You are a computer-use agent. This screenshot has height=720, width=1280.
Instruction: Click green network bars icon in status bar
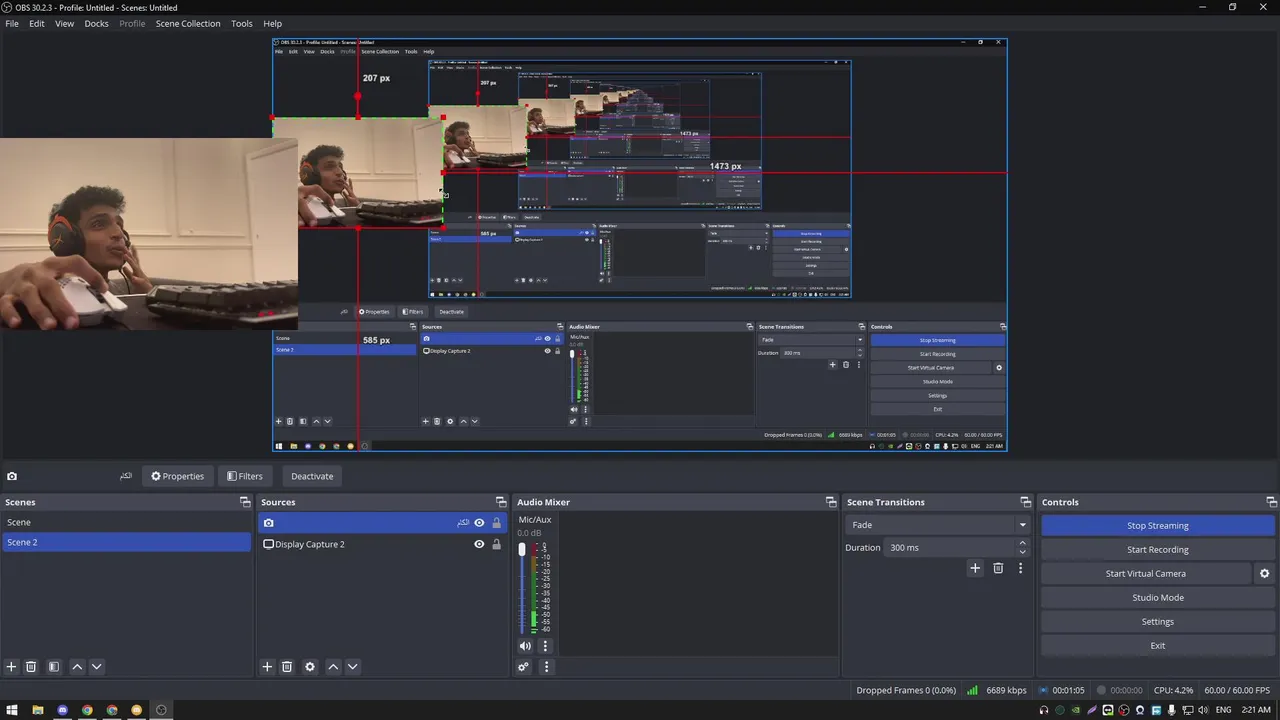[x=972, y=690]
